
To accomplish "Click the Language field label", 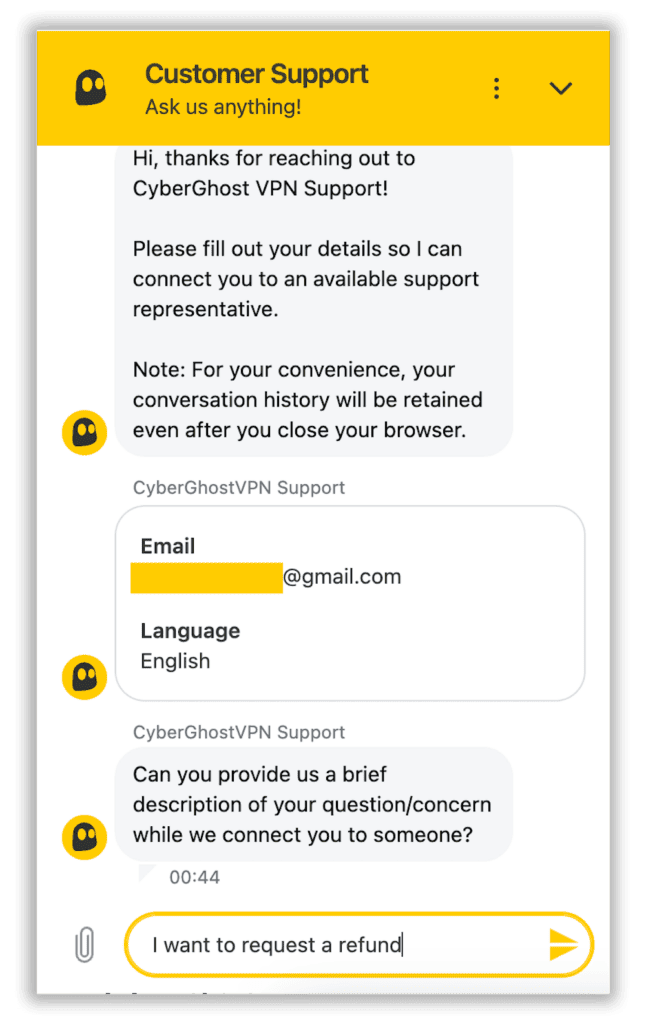I will [190, 631].
